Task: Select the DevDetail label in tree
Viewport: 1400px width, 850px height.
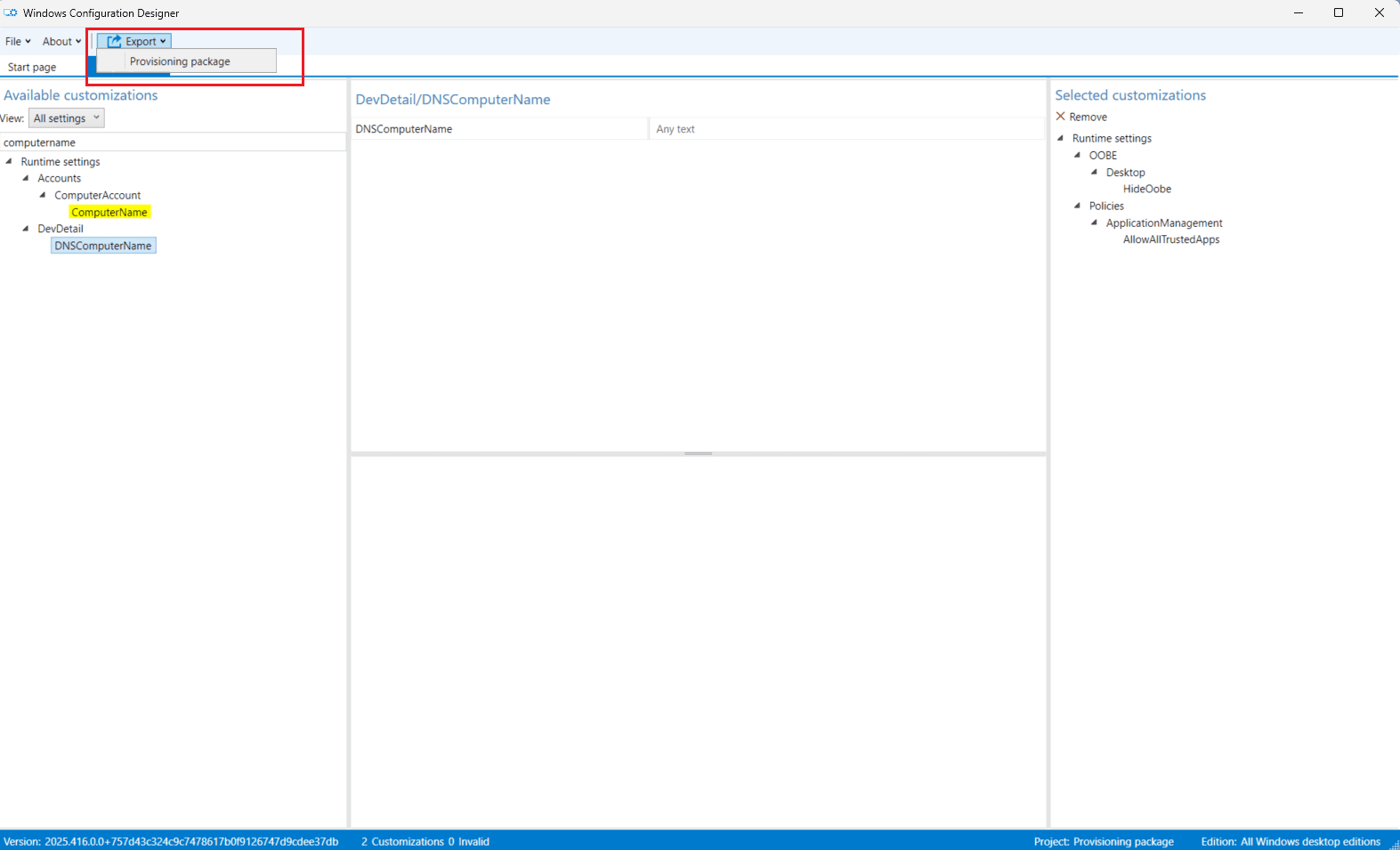Action: (x=61, y=229)
